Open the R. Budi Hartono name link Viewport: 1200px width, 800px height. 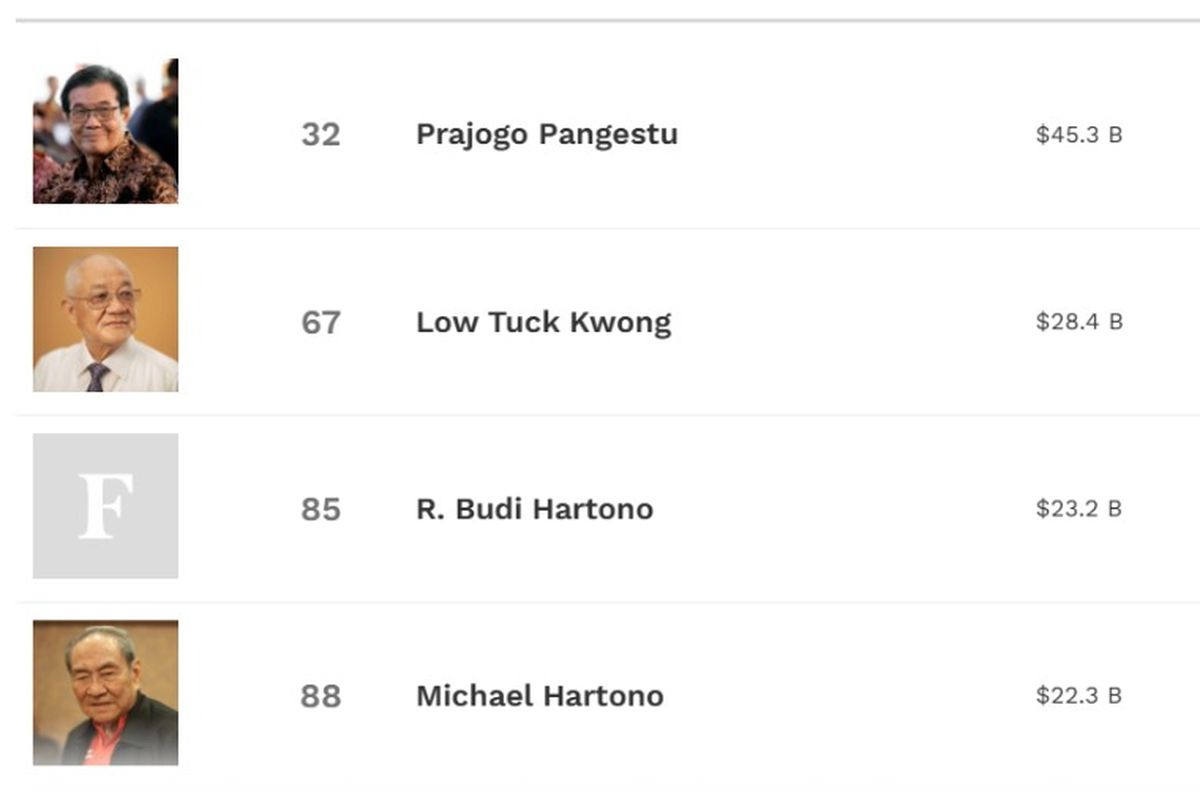pyautogui.click(x=535, y=509)
